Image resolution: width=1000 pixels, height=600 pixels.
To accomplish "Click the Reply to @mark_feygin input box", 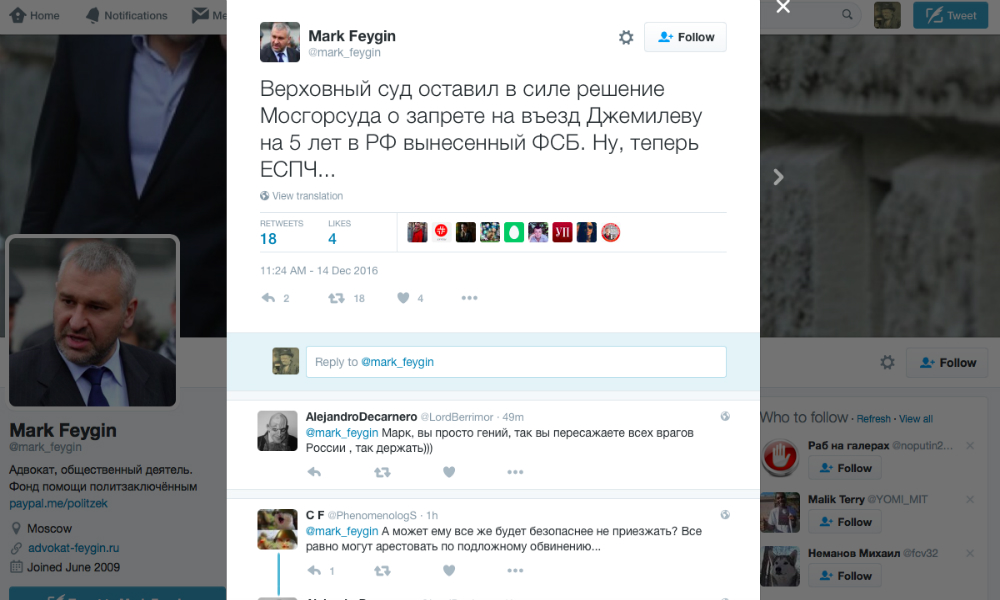I will [516, 362].
